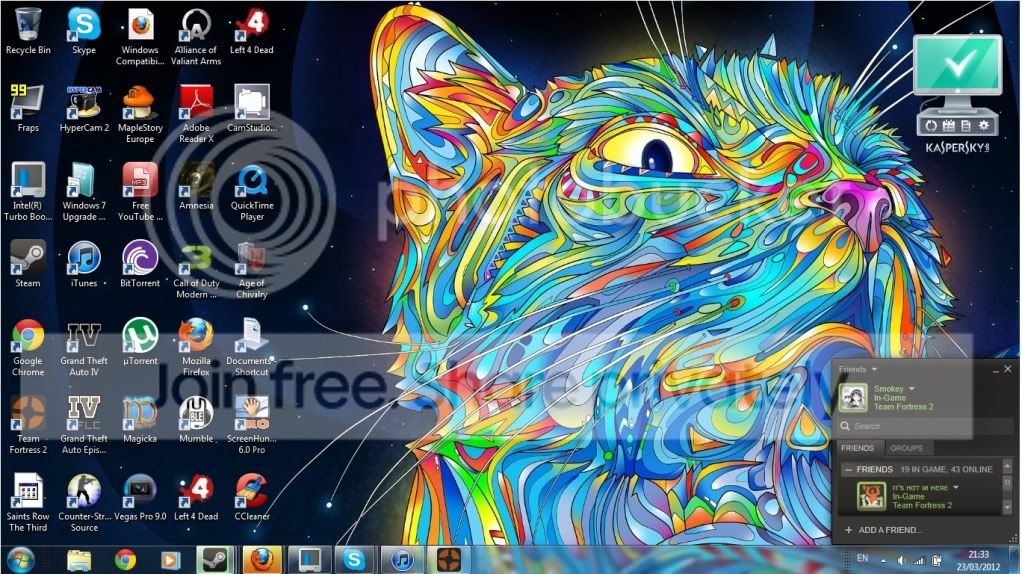Select the Mumble desktop icon
1022x574 pixels.
click(x=196, y=420)
